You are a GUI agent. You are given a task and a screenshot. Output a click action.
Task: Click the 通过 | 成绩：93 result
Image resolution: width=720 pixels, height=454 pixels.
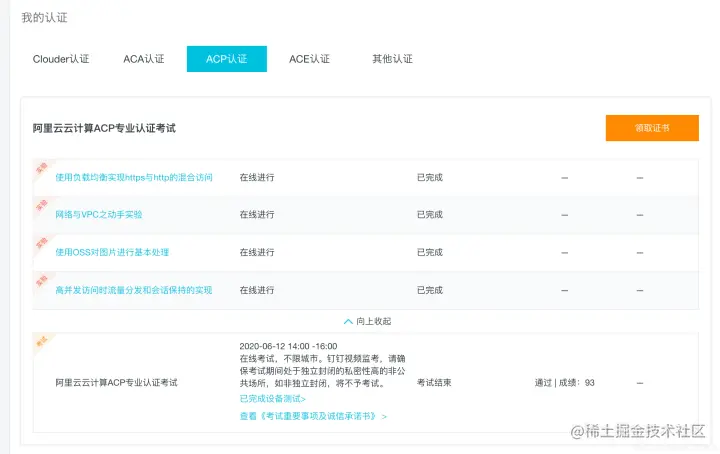coord(564,382)
